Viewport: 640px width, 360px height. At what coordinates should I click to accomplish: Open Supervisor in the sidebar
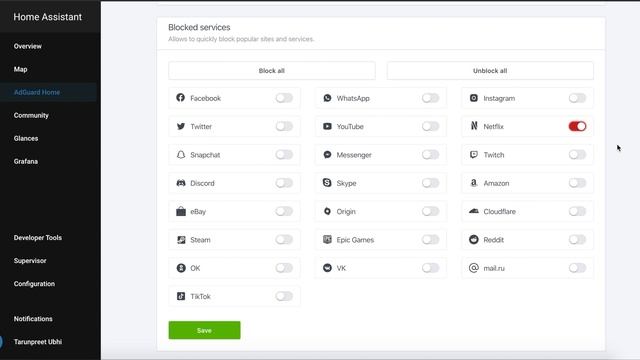point(30,260)
